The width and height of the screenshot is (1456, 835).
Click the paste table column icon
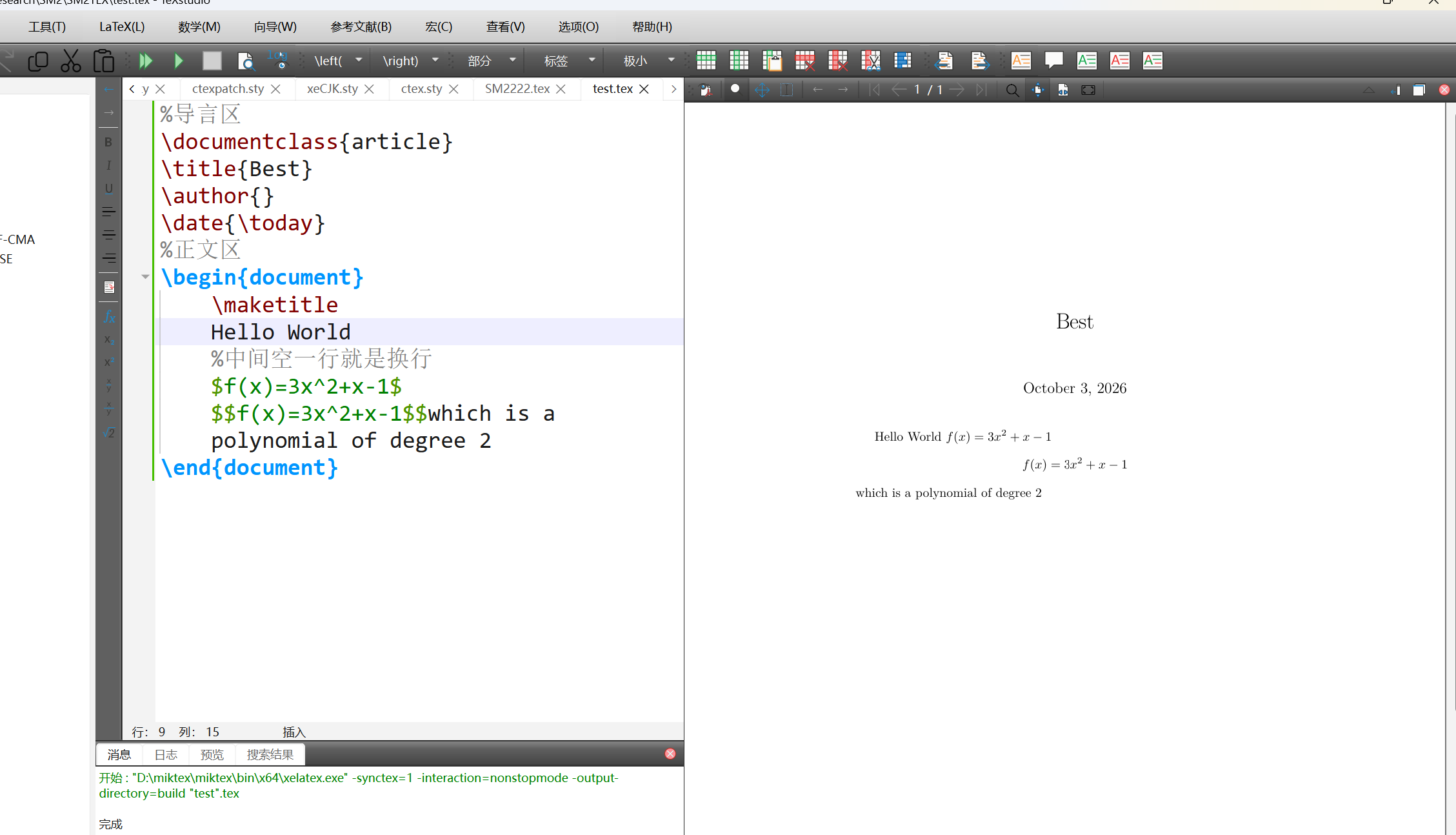tap(772, 61)
